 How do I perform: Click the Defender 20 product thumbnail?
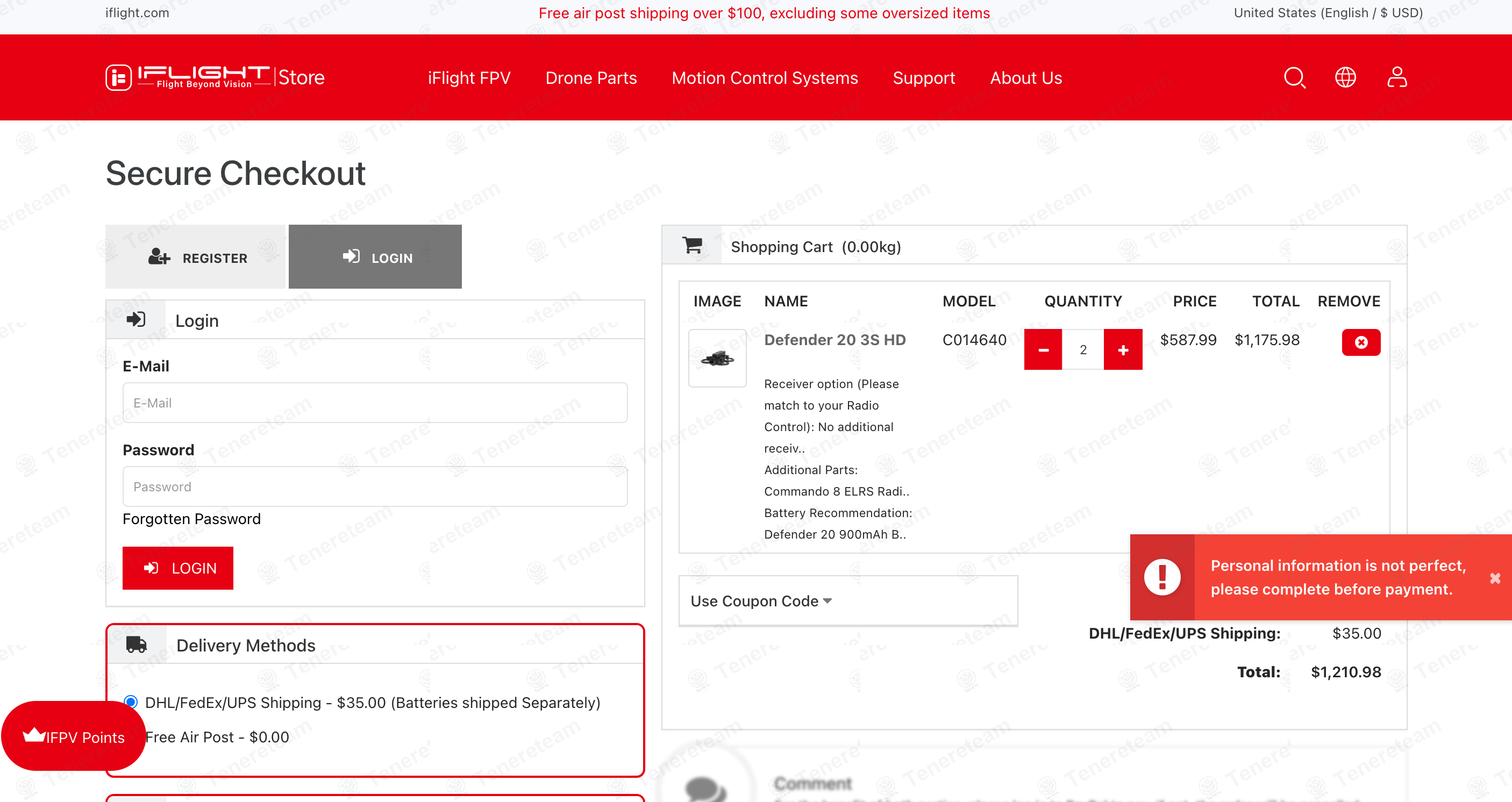click(x=717, y=358)
